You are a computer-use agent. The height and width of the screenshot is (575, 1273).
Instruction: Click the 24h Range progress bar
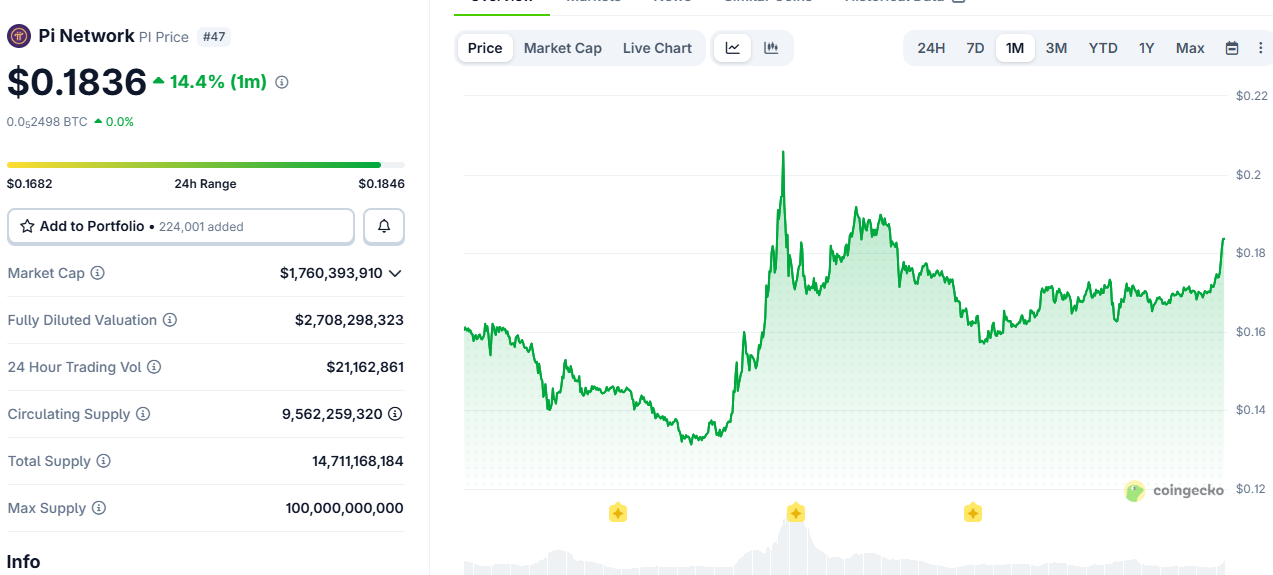click(x=205, y=165)
